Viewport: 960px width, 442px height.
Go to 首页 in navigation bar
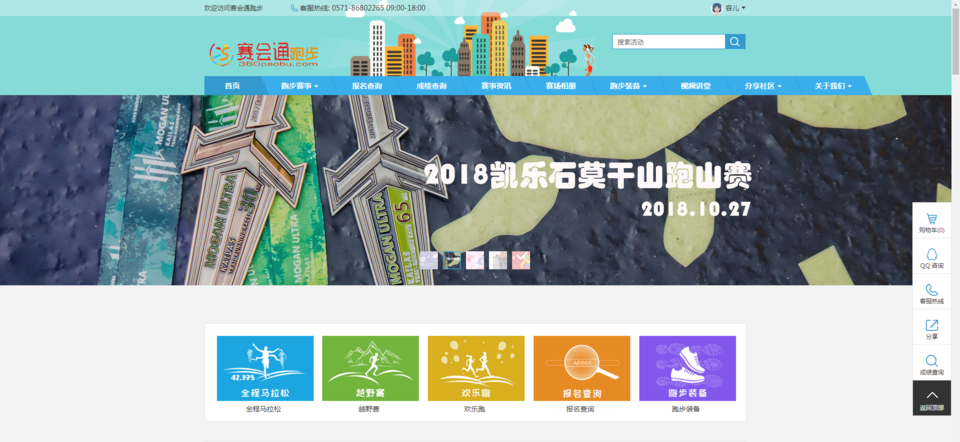(x=232, y=86)
